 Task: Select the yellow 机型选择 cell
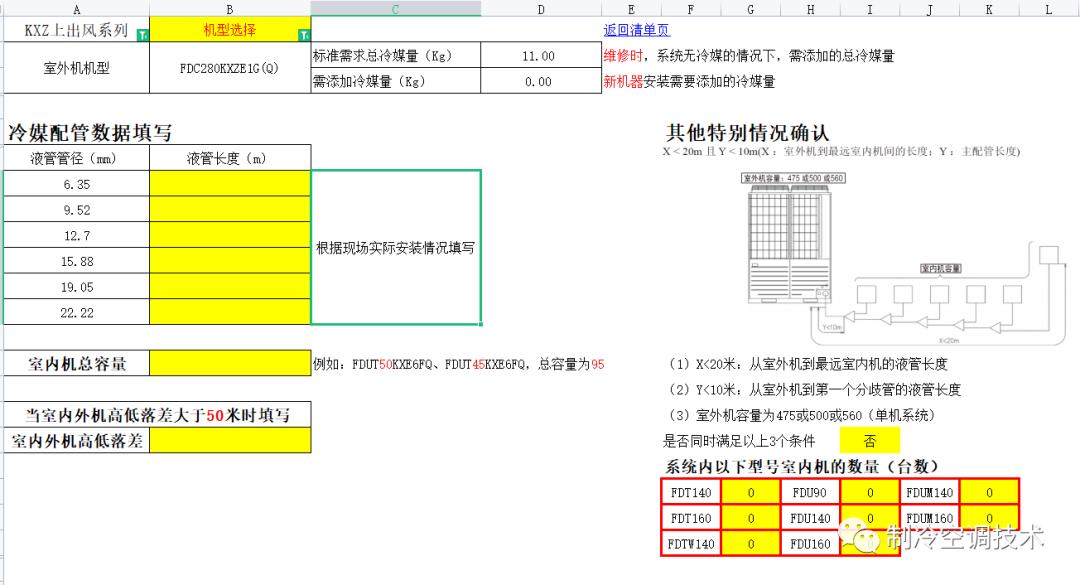[230, 30]
